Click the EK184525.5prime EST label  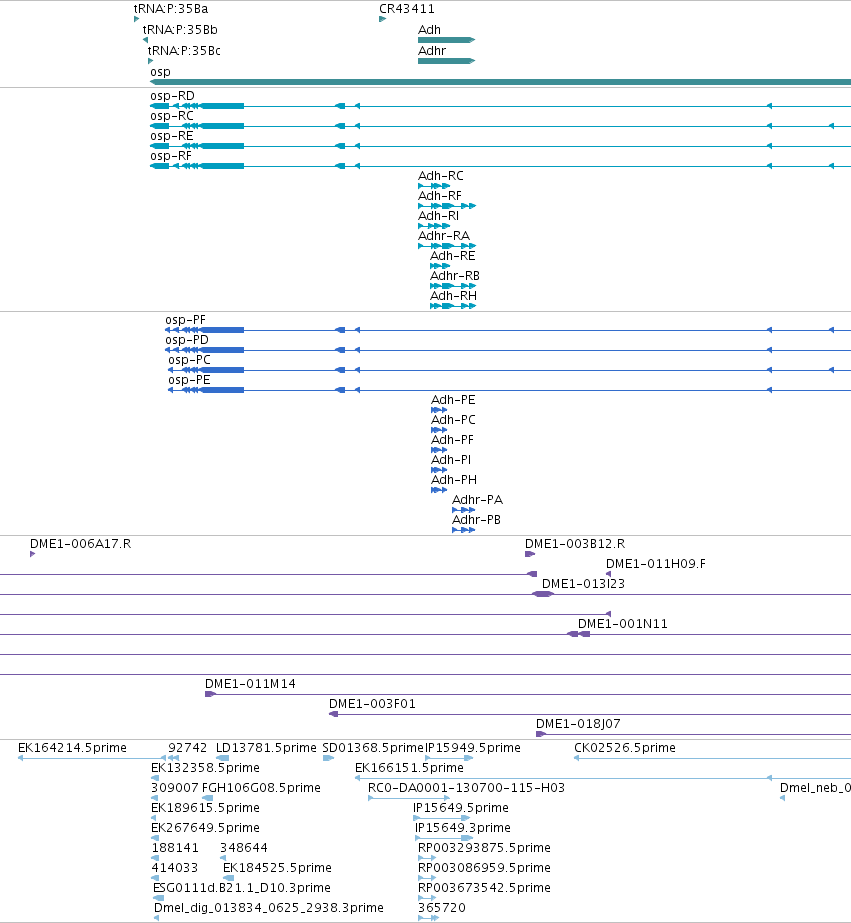[277, 868]
